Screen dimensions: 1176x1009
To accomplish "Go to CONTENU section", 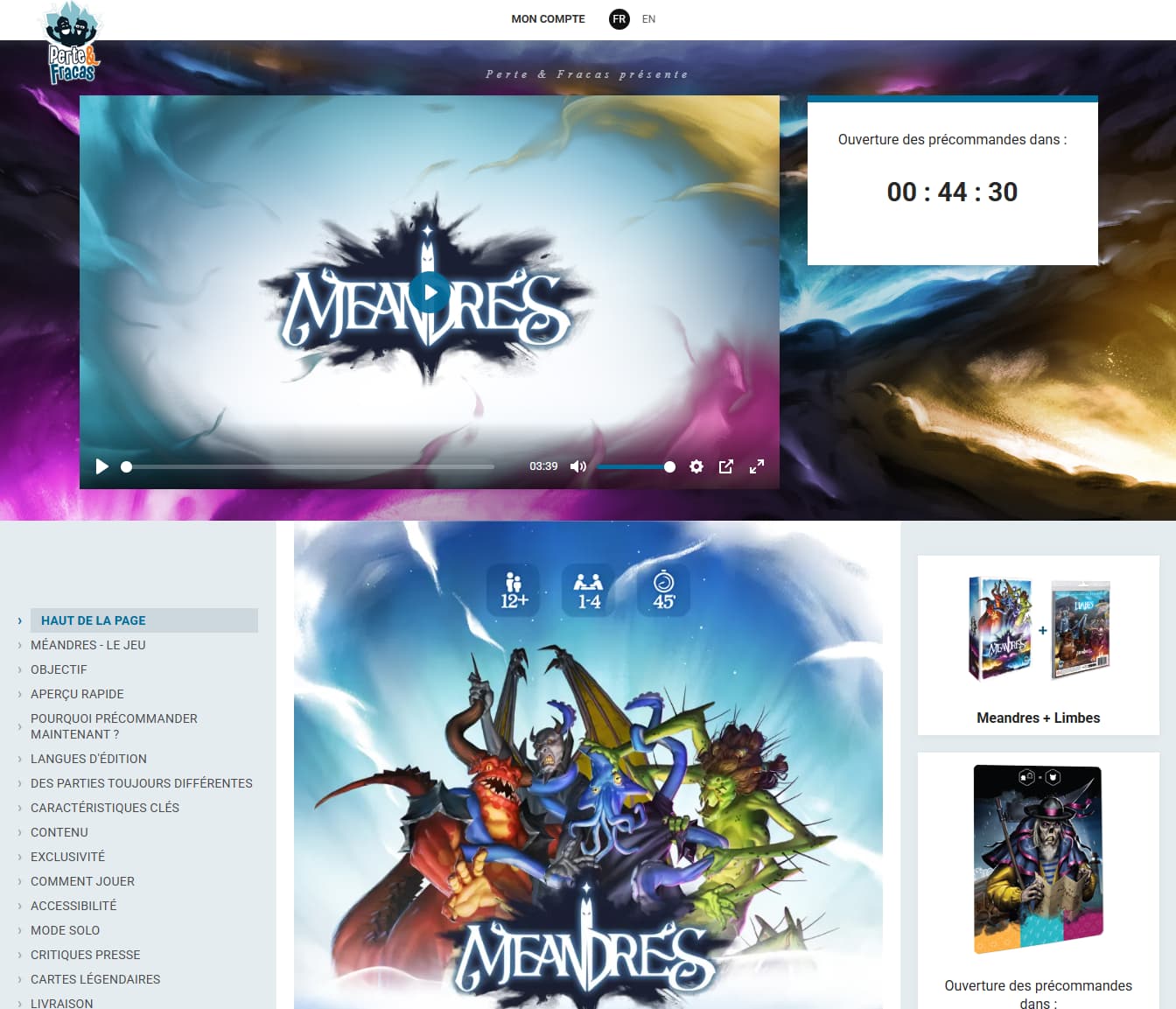I will 59,832.
